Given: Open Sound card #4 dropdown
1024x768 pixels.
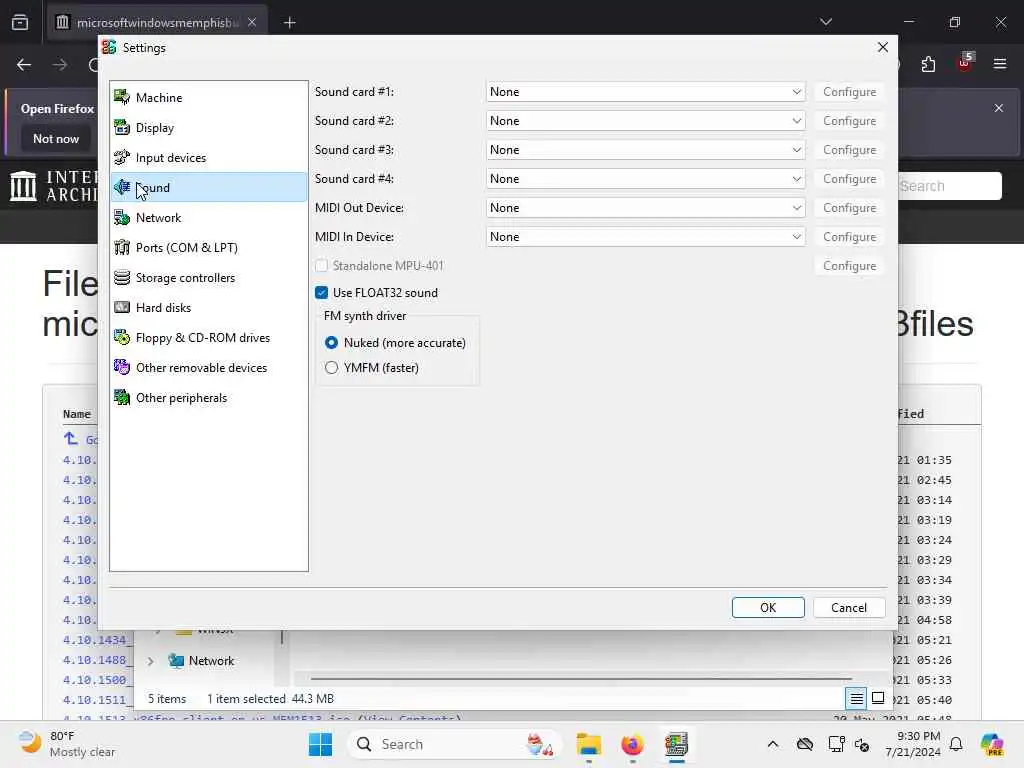Looking at the screenshot, I should point(645,179).
